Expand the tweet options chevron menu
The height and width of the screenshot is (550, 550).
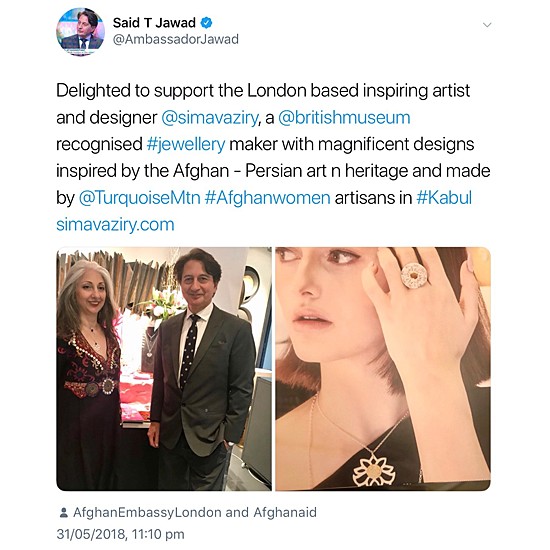(x=487, y=25)
